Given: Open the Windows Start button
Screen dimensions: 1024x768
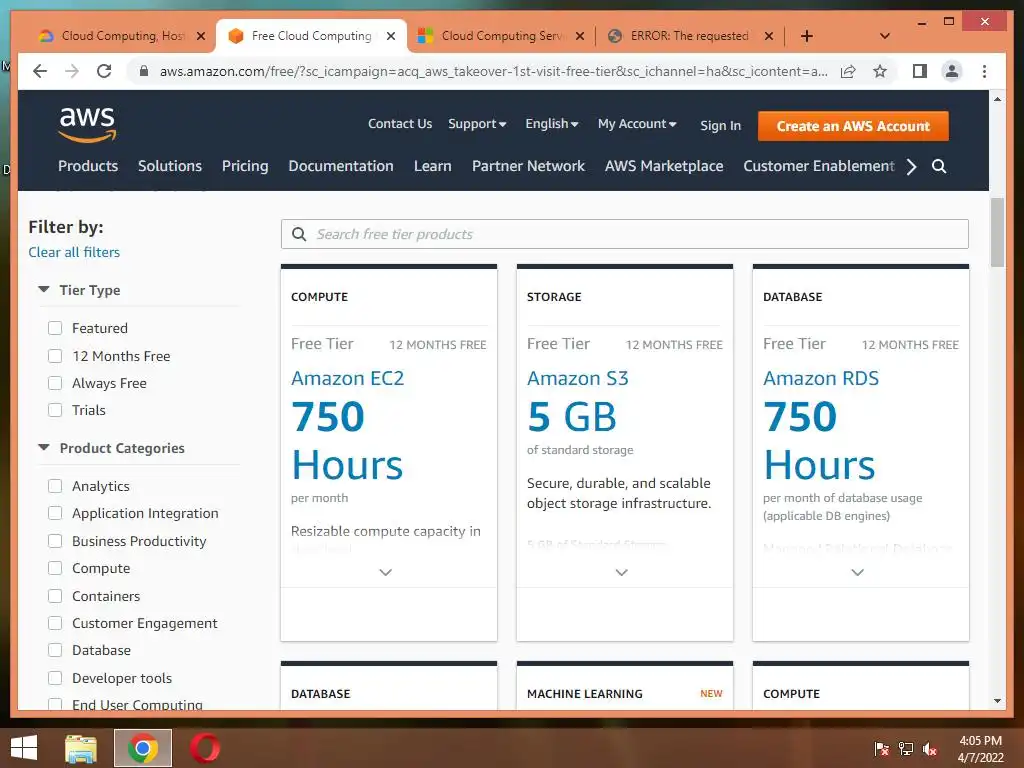Looking at the screenshot, I should tap(24, 748).
